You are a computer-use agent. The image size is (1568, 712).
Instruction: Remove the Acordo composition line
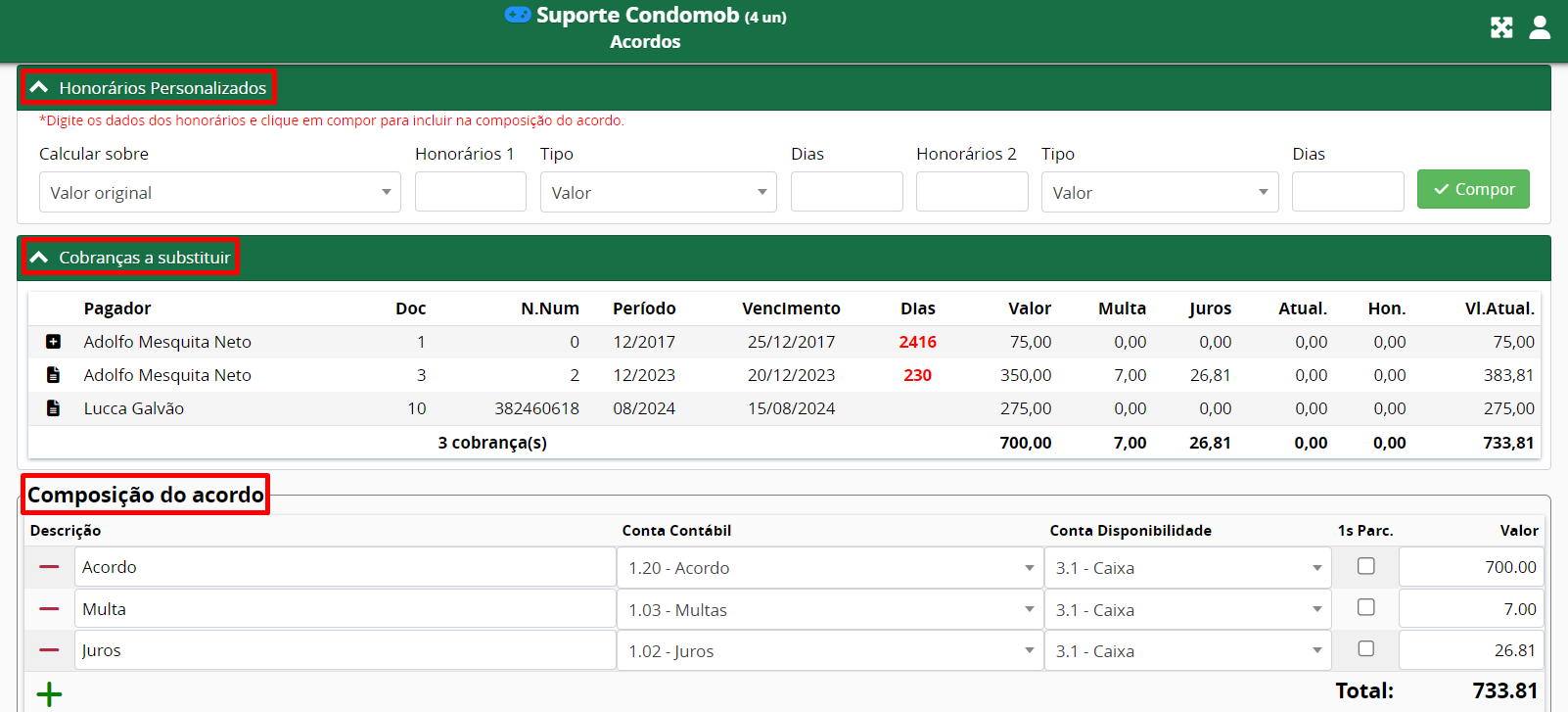click(x=49, y=567)
